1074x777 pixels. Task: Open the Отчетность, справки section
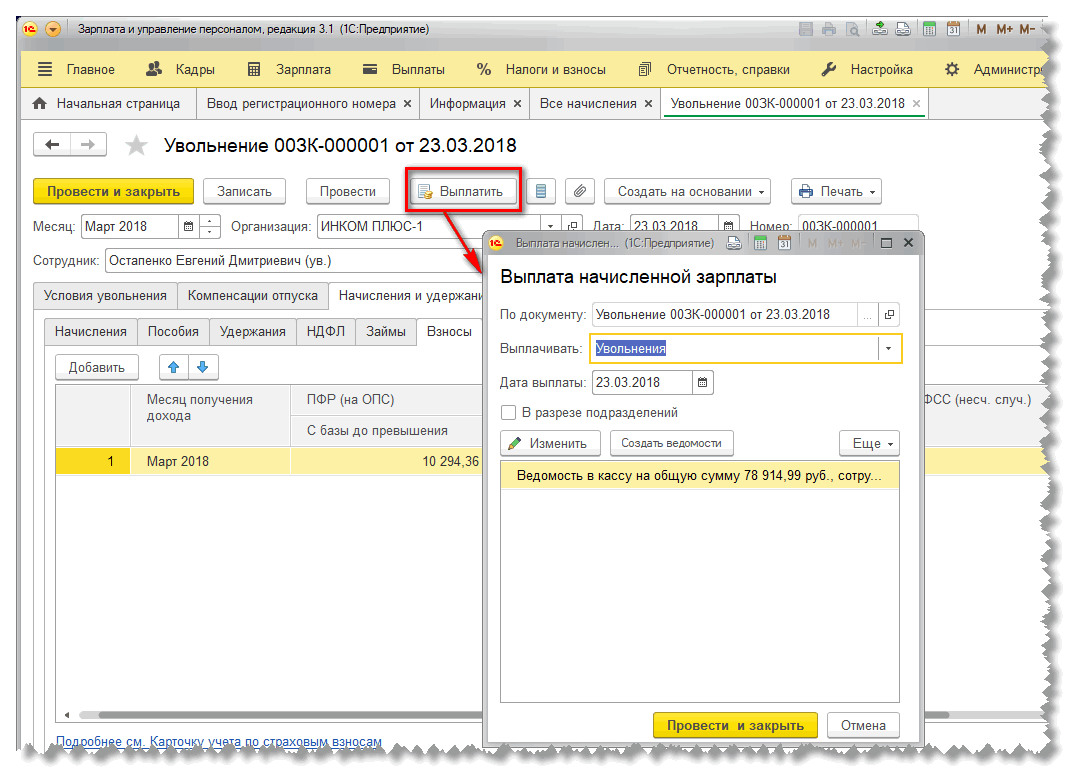[x=714, y=69]
